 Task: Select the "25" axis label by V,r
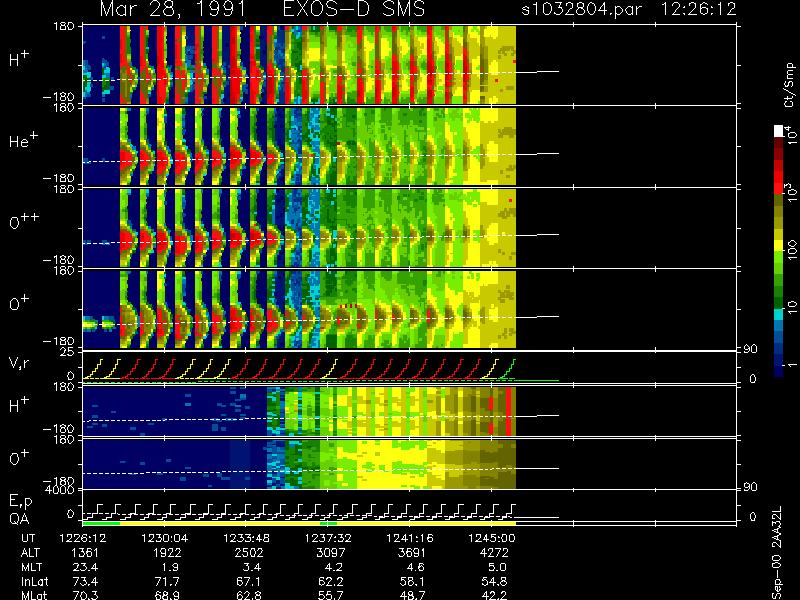click(69, 352)
